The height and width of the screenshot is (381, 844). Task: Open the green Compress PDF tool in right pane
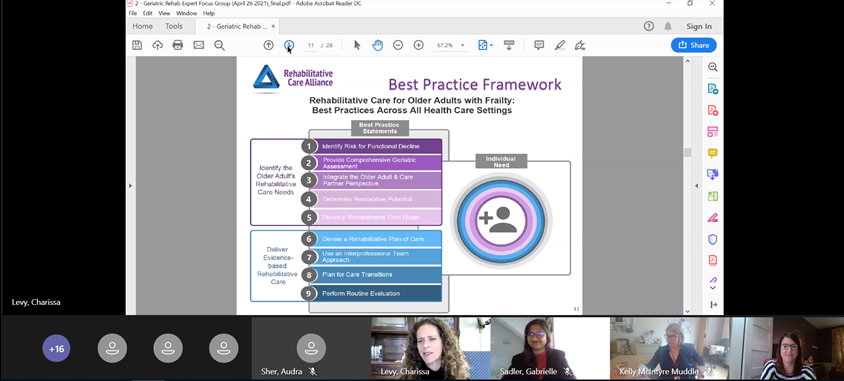(713, 196)
